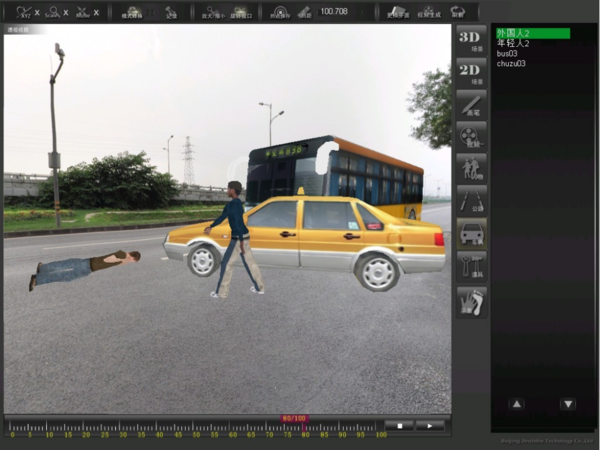Select the pen drawing tool icon
Image resolution: width=600 pixels, height=450 pixels.
[x=471, y=104]
